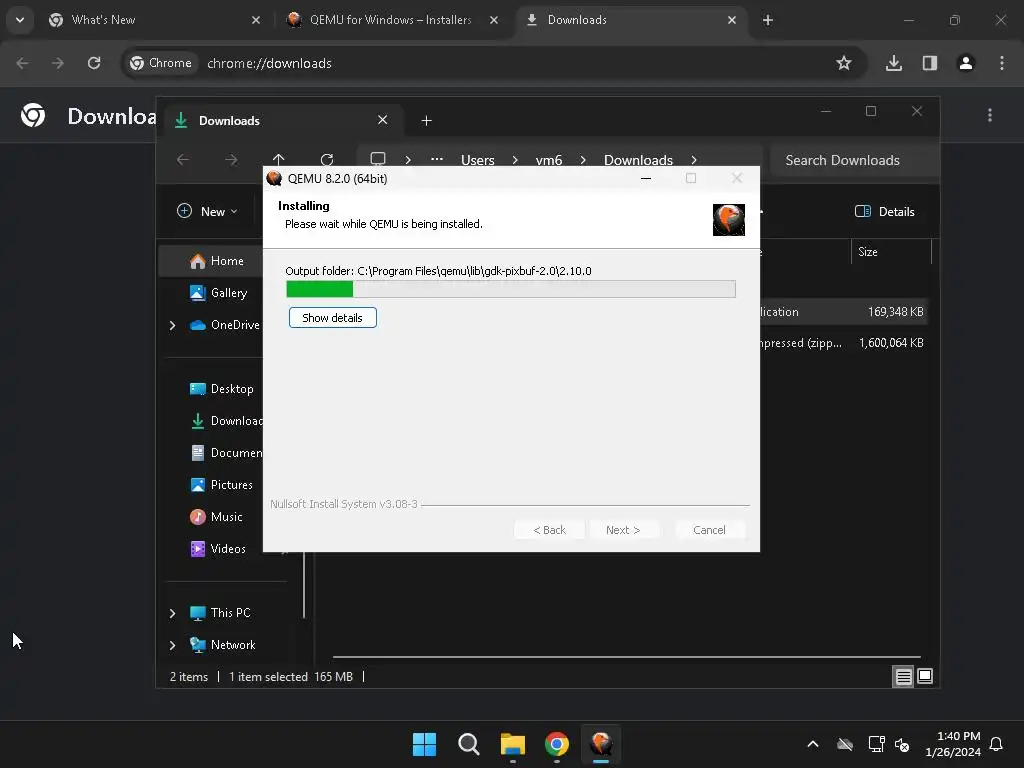Image resolution: width=1024 pixels, height=768 pixels.
Task: Open Windows Start menu
Action: (x=424, y=744)
